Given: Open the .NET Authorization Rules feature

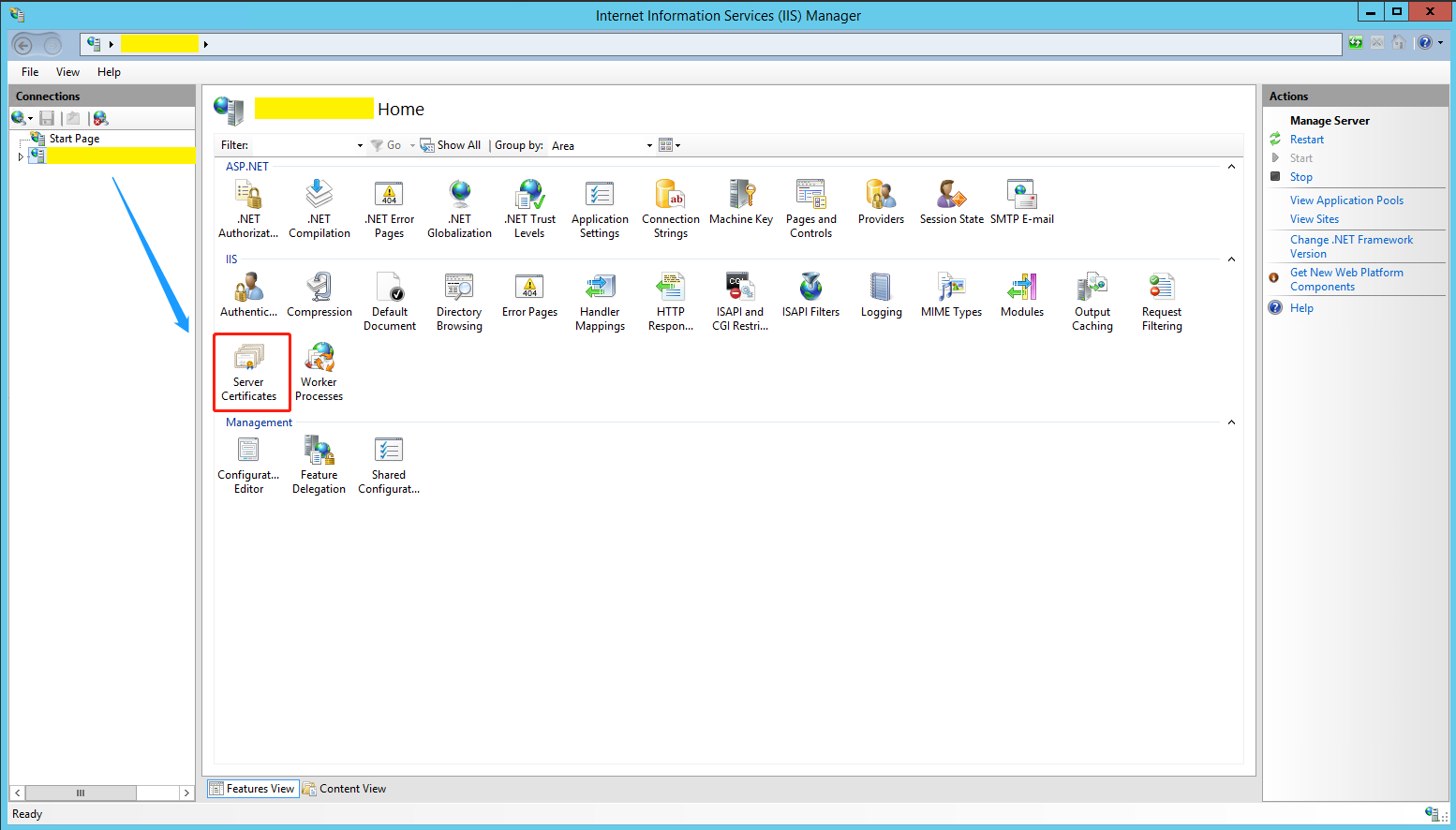Looking at the screenshot, I should click(x=248, y=209).
